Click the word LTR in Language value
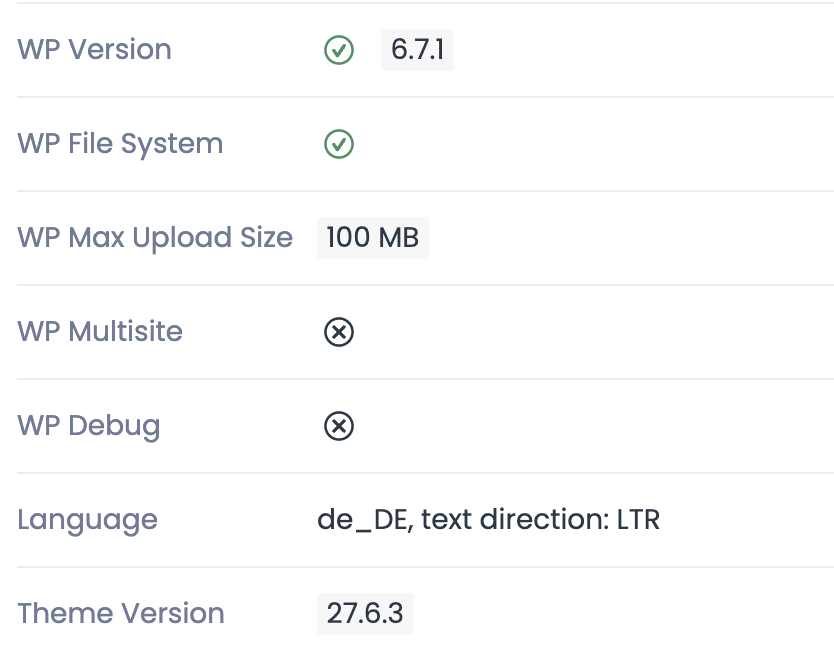 pos(638,520)
